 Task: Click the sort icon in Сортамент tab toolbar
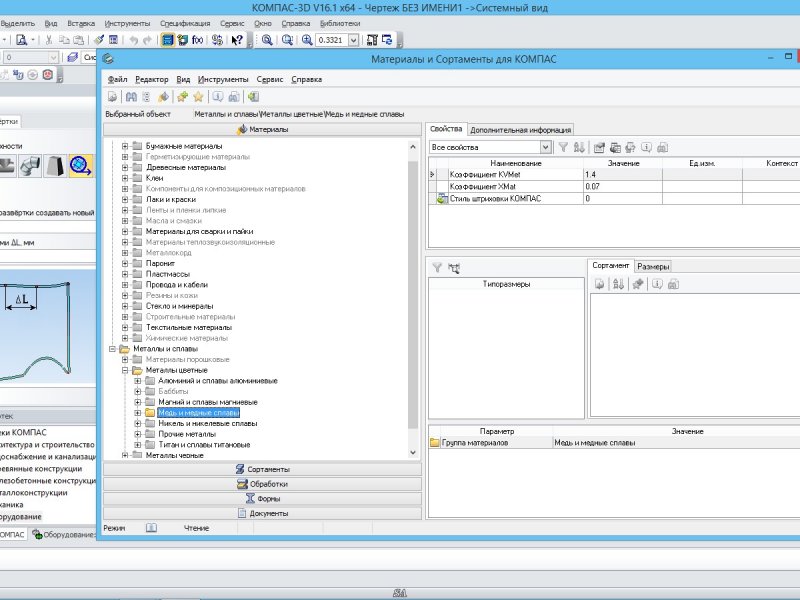618,284
